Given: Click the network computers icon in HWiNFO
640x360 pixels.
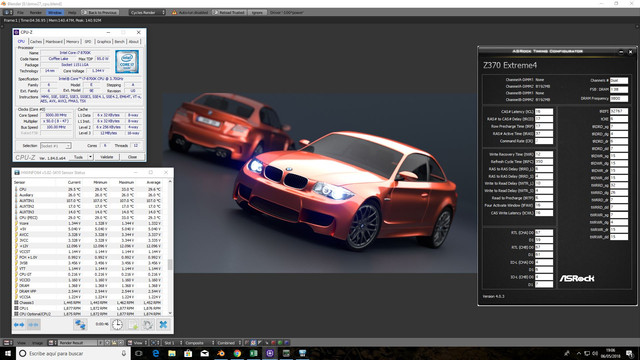Looking at the screenshot, I should [x=80, y=325].
